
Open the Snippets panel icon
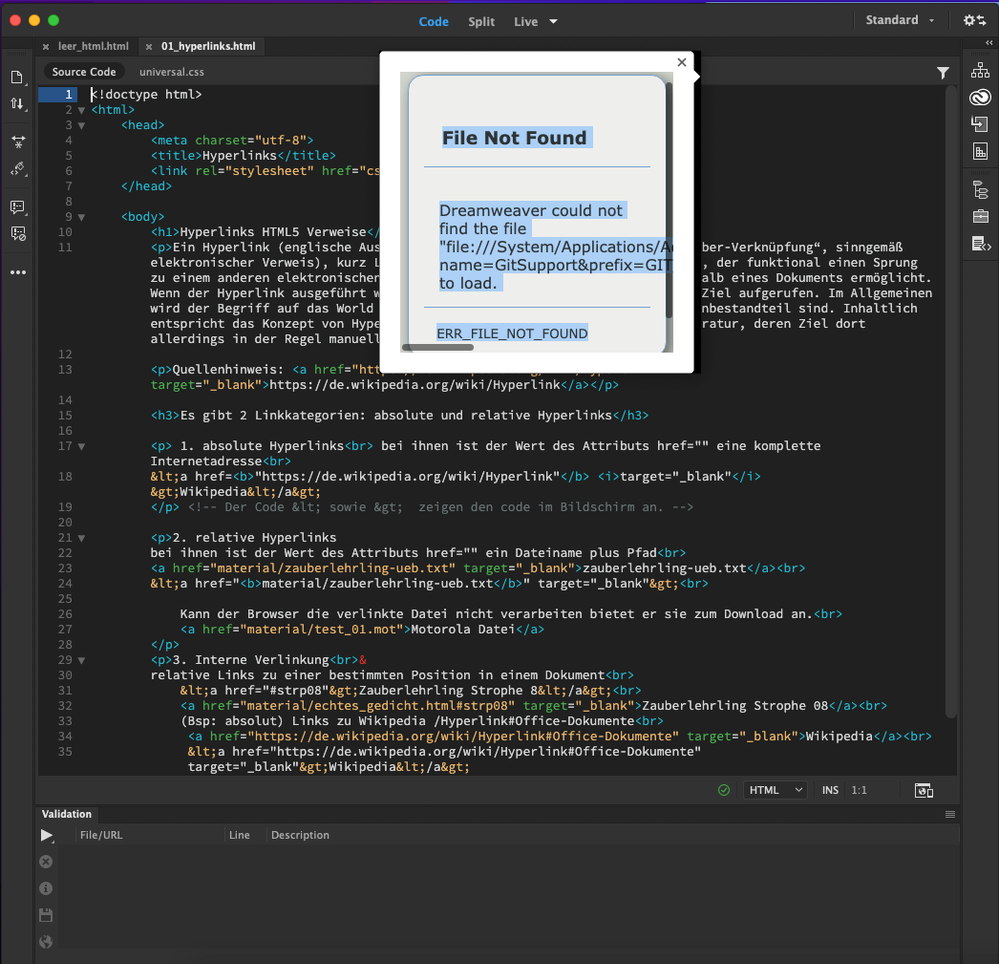(979, 244)
